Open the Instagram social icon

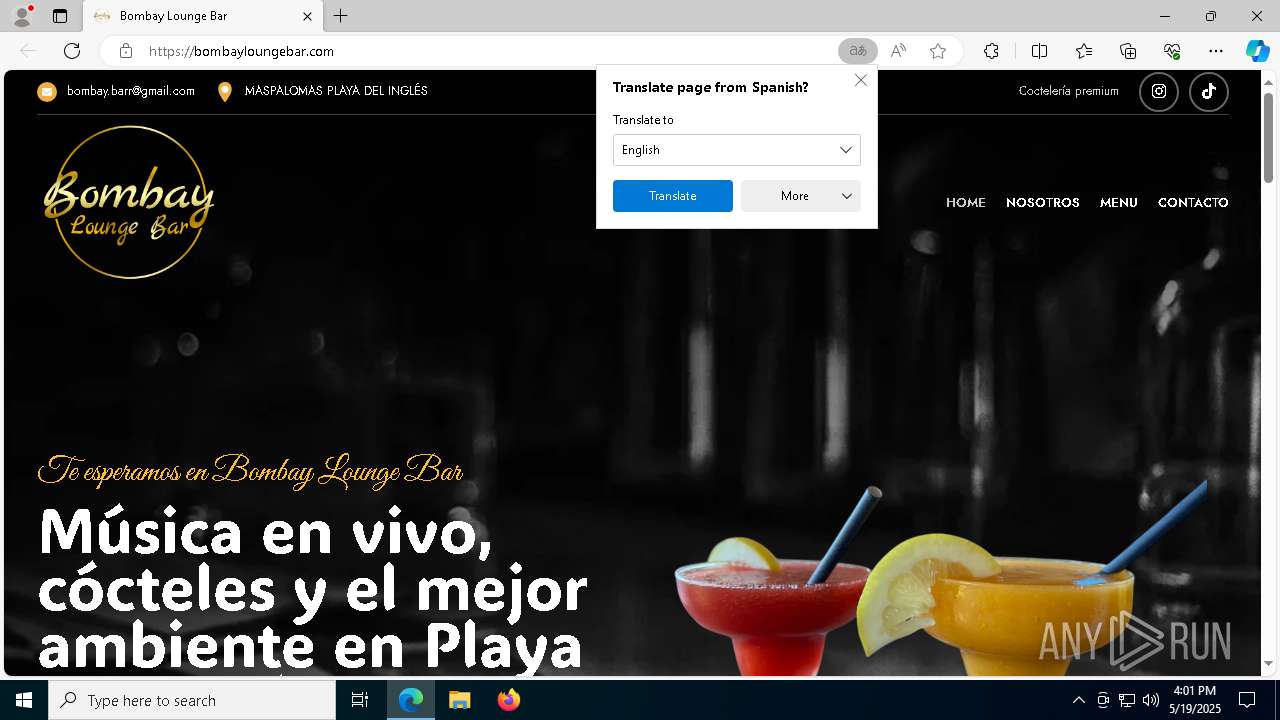click(1159, 92)
